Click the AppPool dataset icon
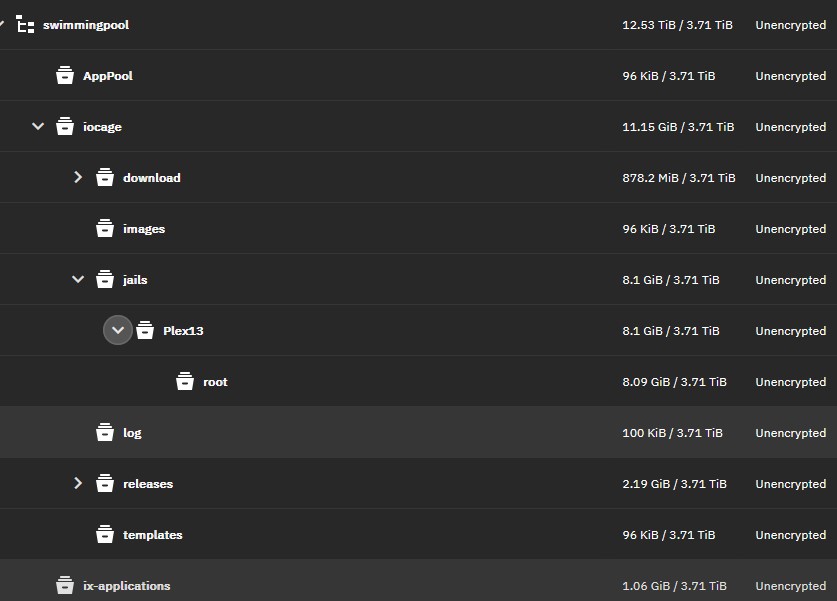 point(65,75)
